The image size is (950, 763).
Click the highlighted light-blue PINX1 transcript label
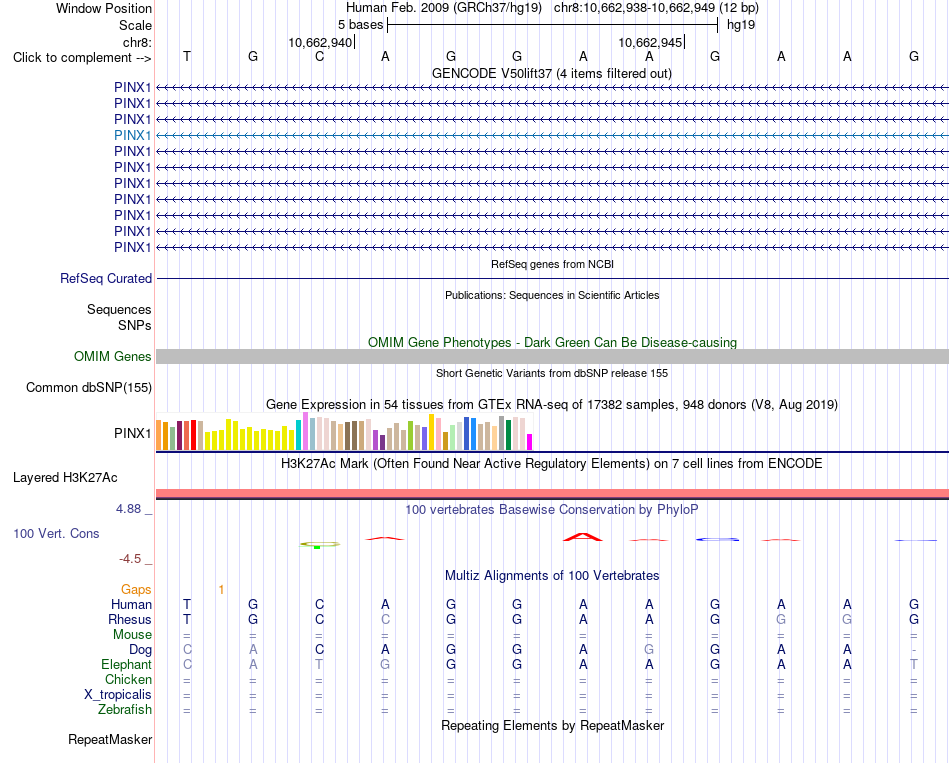pyautogui.click(x=132, y=135)
